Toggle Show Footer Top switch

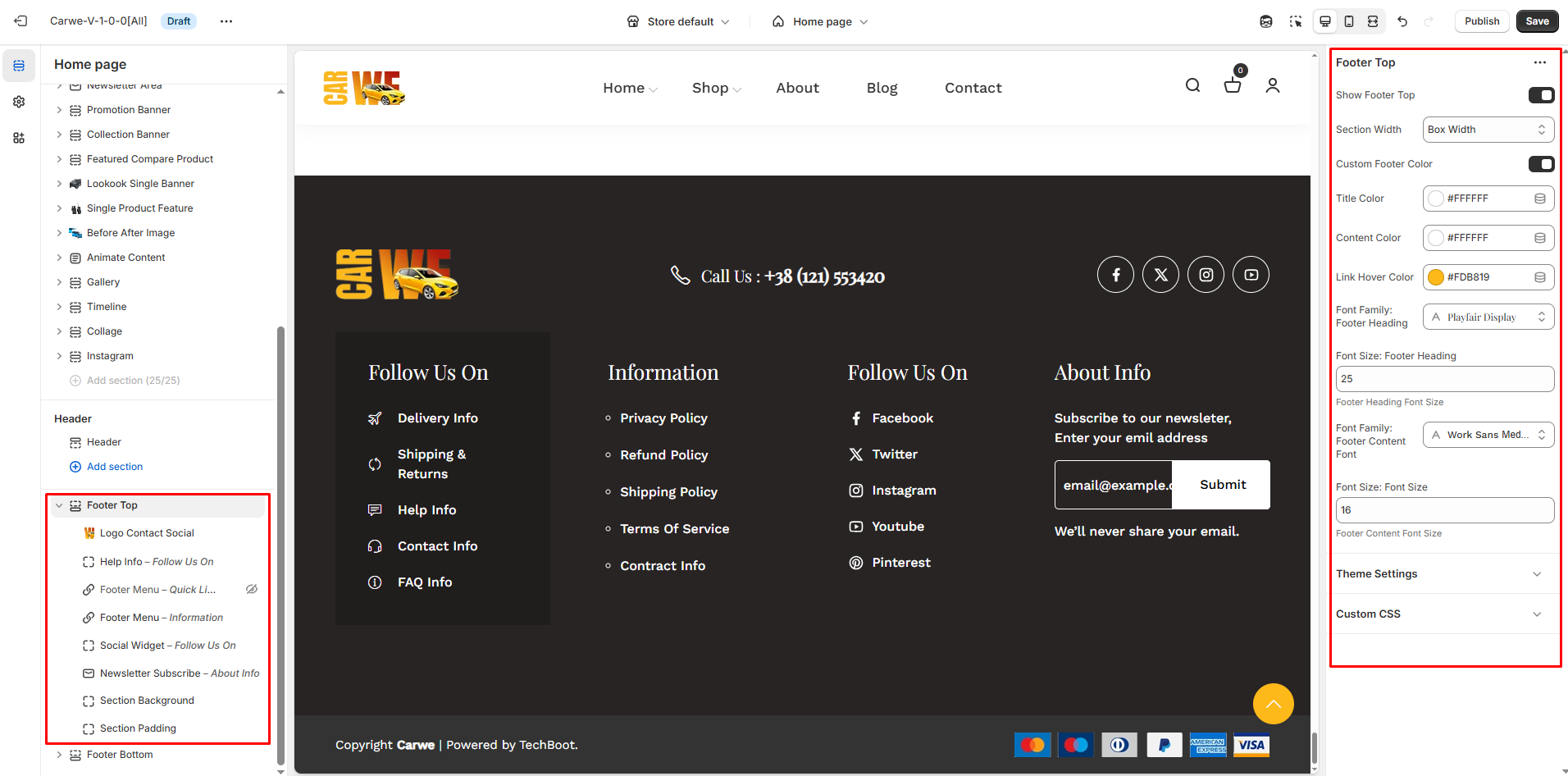coord(1541,95)
